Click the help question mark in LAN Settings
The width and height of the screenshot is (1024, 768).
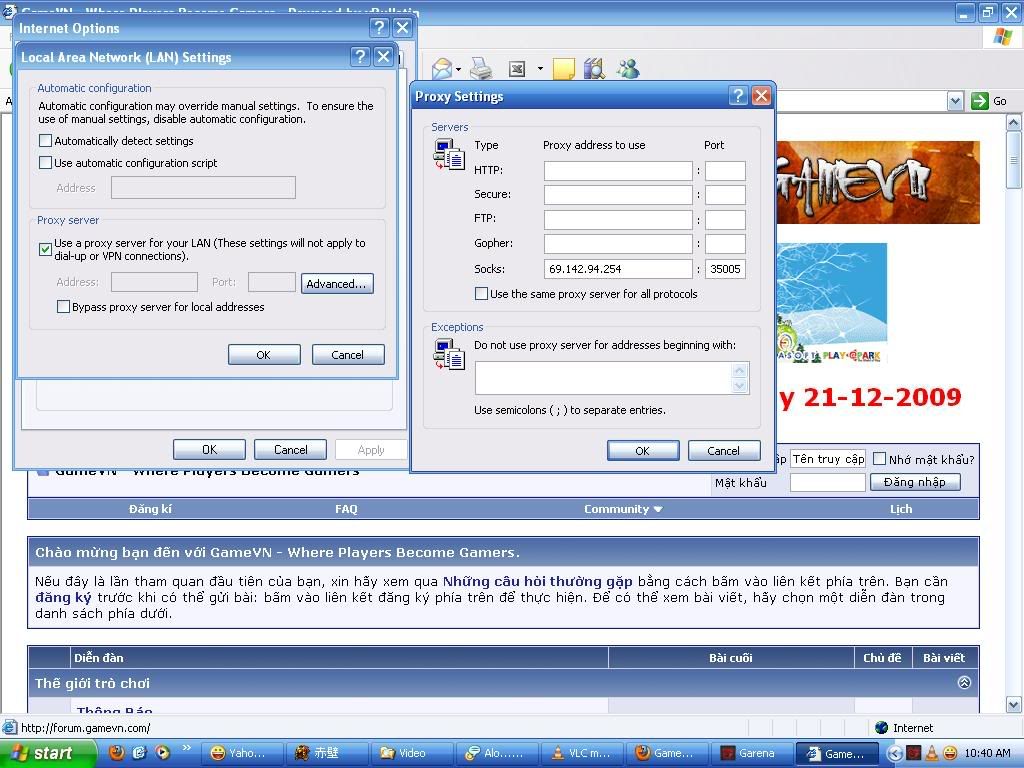[x=360, y=57]
